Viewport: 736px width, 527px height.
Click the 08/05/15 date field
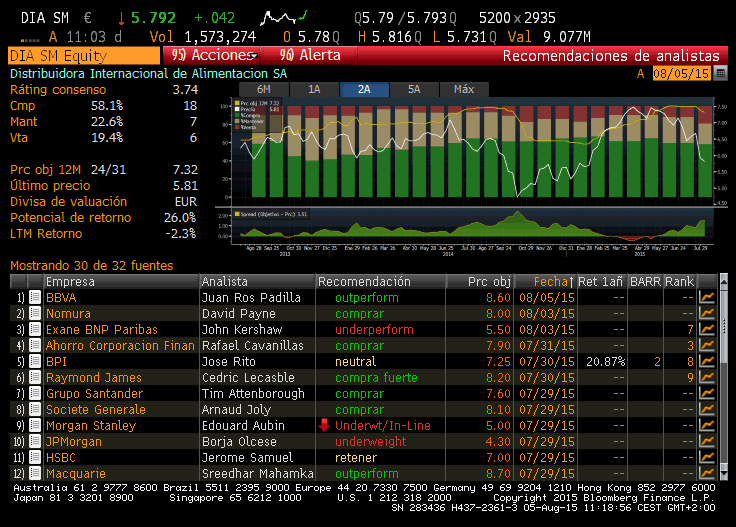tap(681, 73)
